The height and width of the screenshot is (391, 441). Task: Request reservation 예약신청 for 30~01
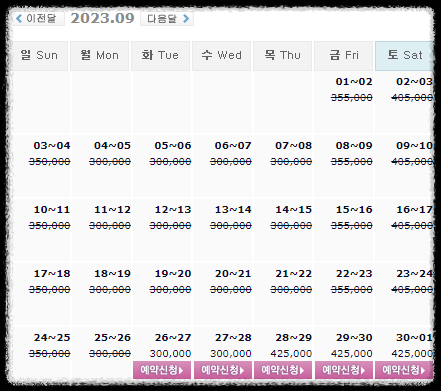coord(404,370)
